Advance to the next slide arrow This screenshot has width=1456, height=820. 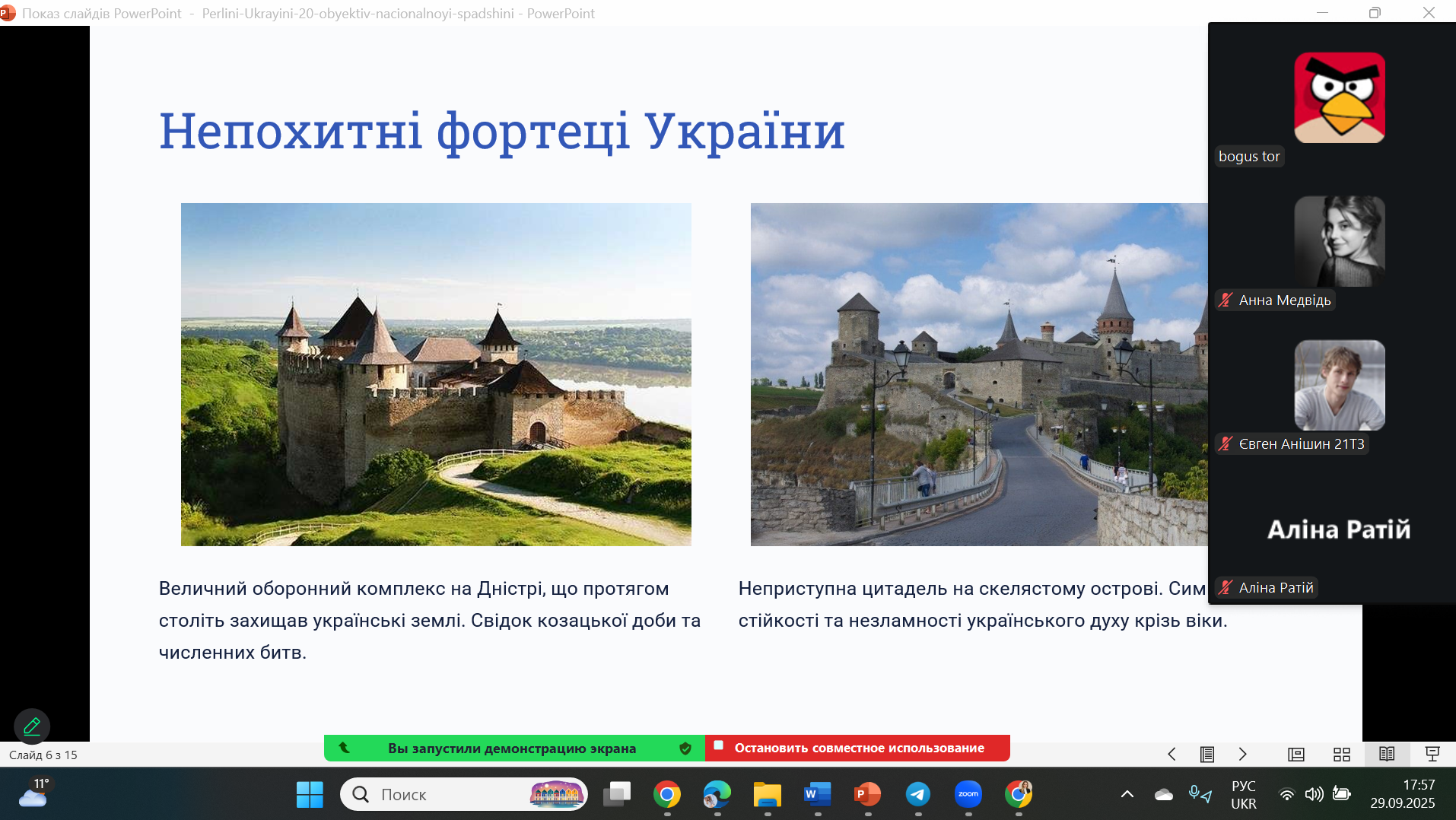[x=1242, y=754]
